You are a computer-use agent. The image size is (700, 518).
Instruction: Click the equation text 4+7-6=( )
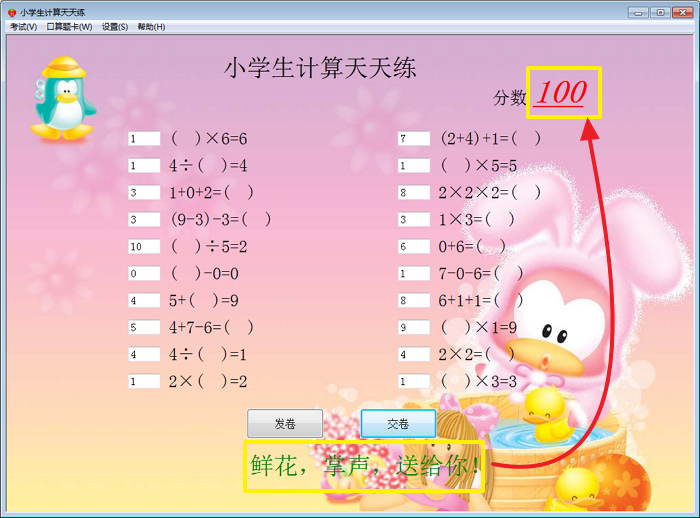point(211,327)
